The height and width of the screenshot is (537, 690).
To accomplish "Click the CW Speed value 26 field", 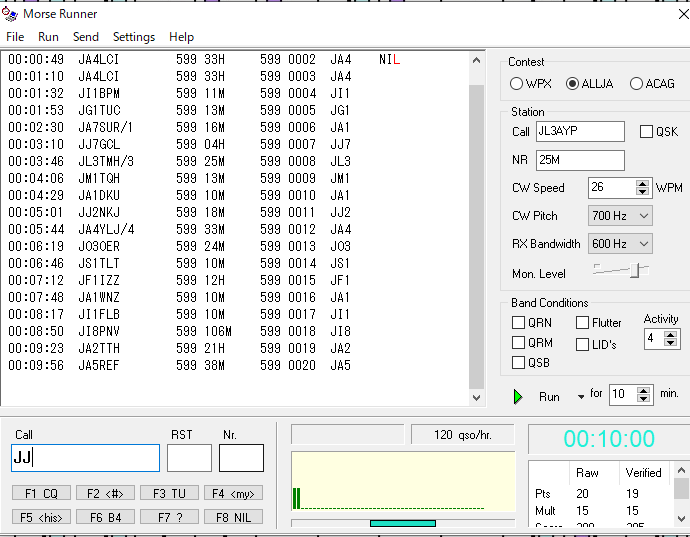I will click(x=612, y=188).
